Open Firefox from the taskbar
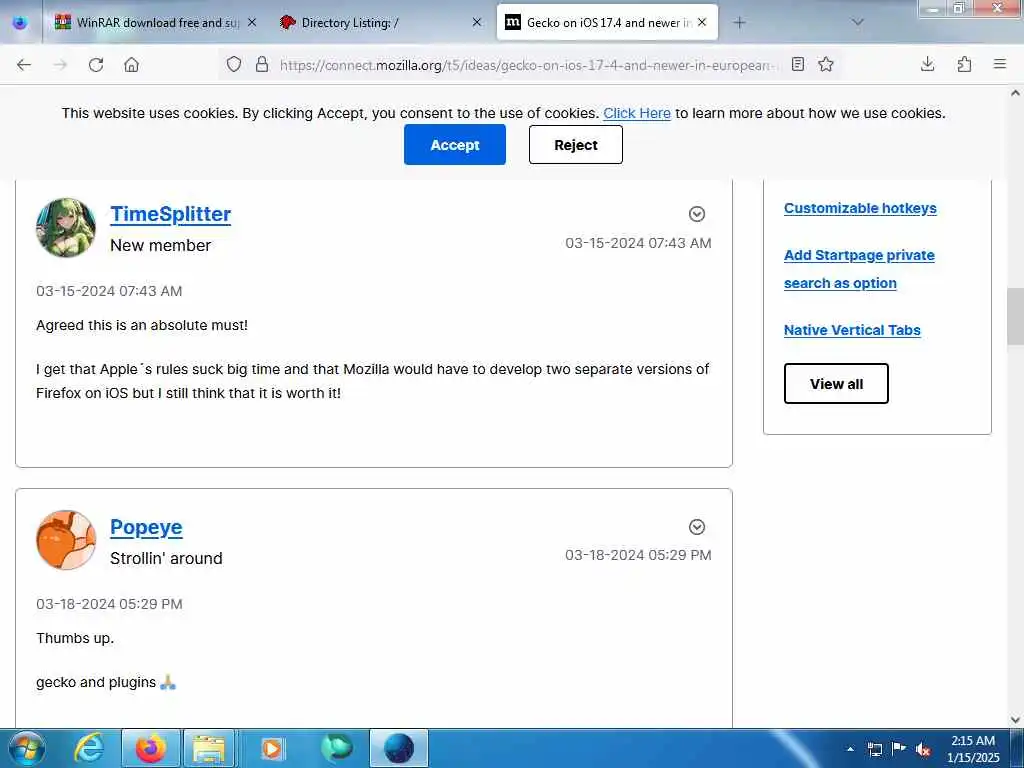This screenshot has height=768, width=1024. [151, 748]
